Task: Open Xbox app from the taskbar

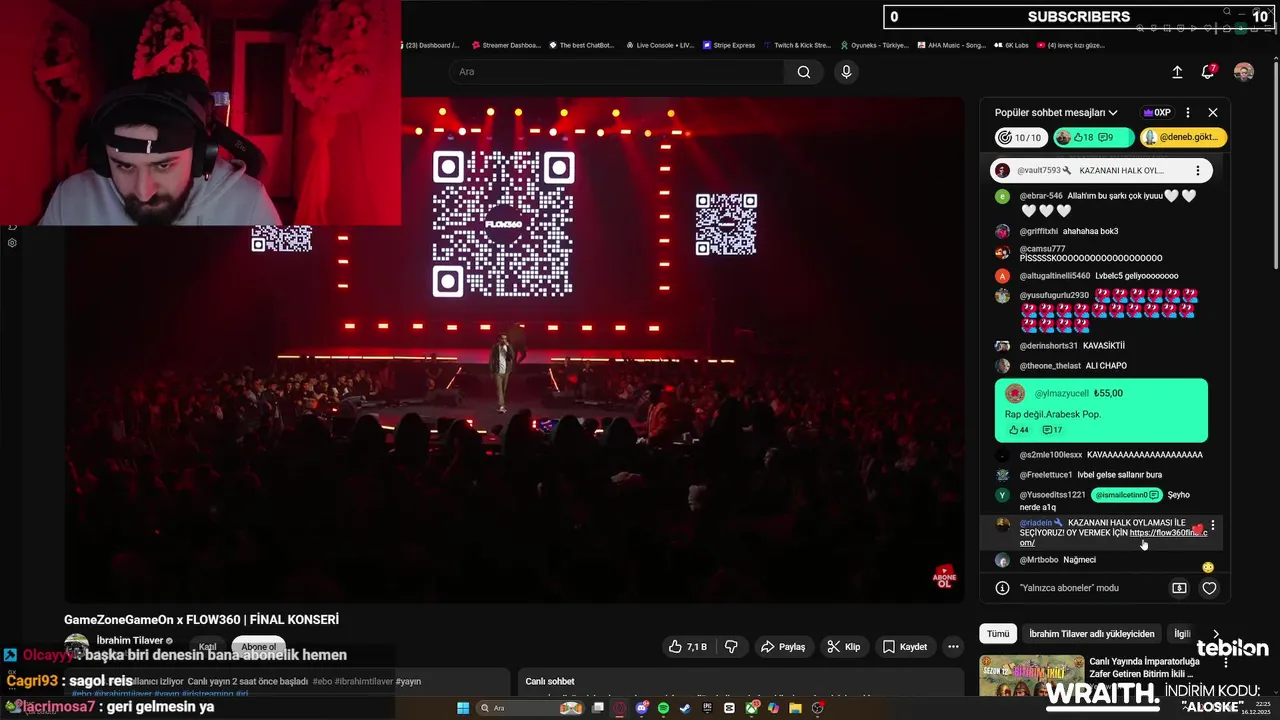Action: click(751, 708)
